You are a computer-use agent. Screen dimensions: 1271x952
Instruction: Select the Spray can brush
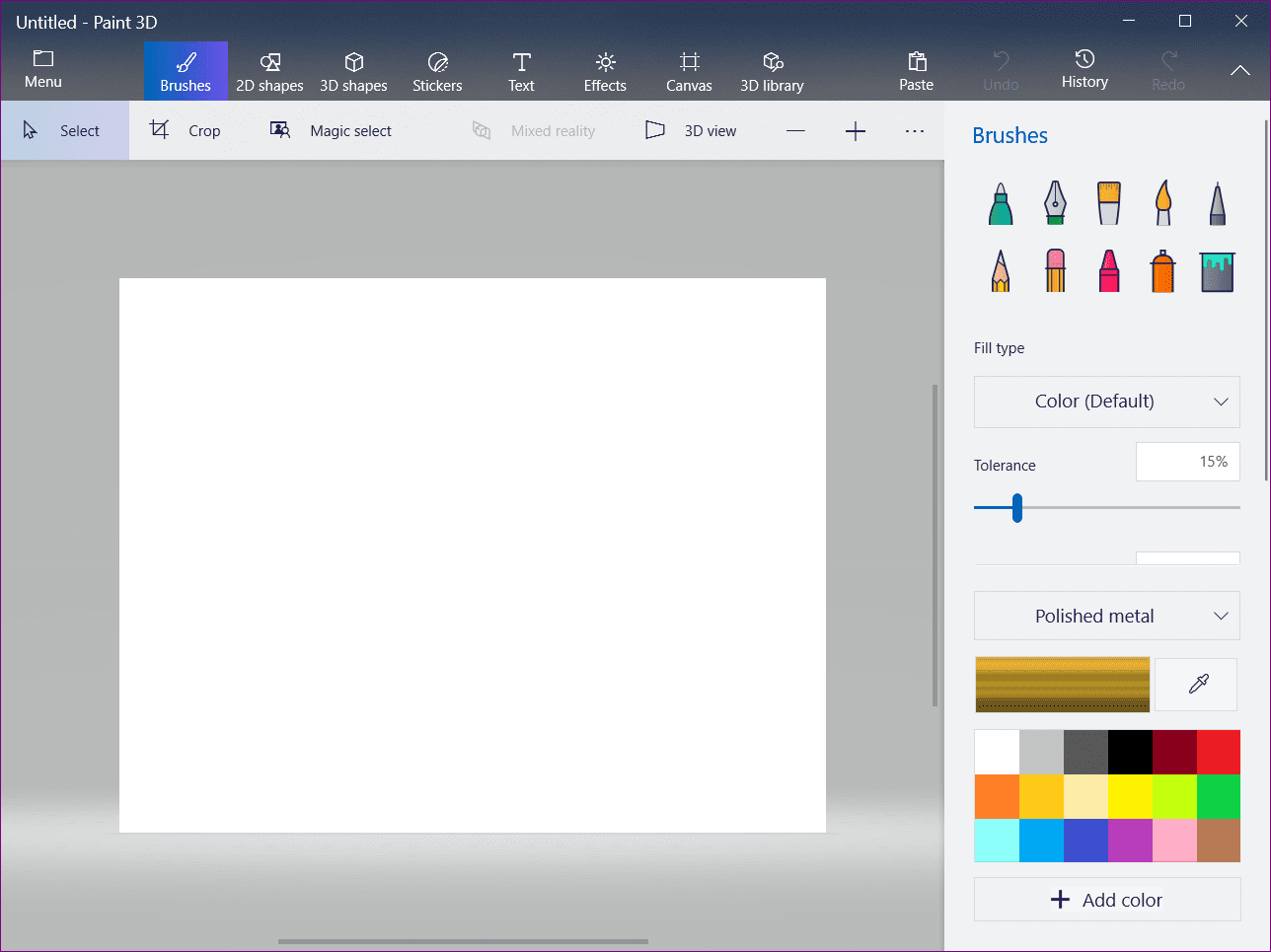[x=1163, y=270]
